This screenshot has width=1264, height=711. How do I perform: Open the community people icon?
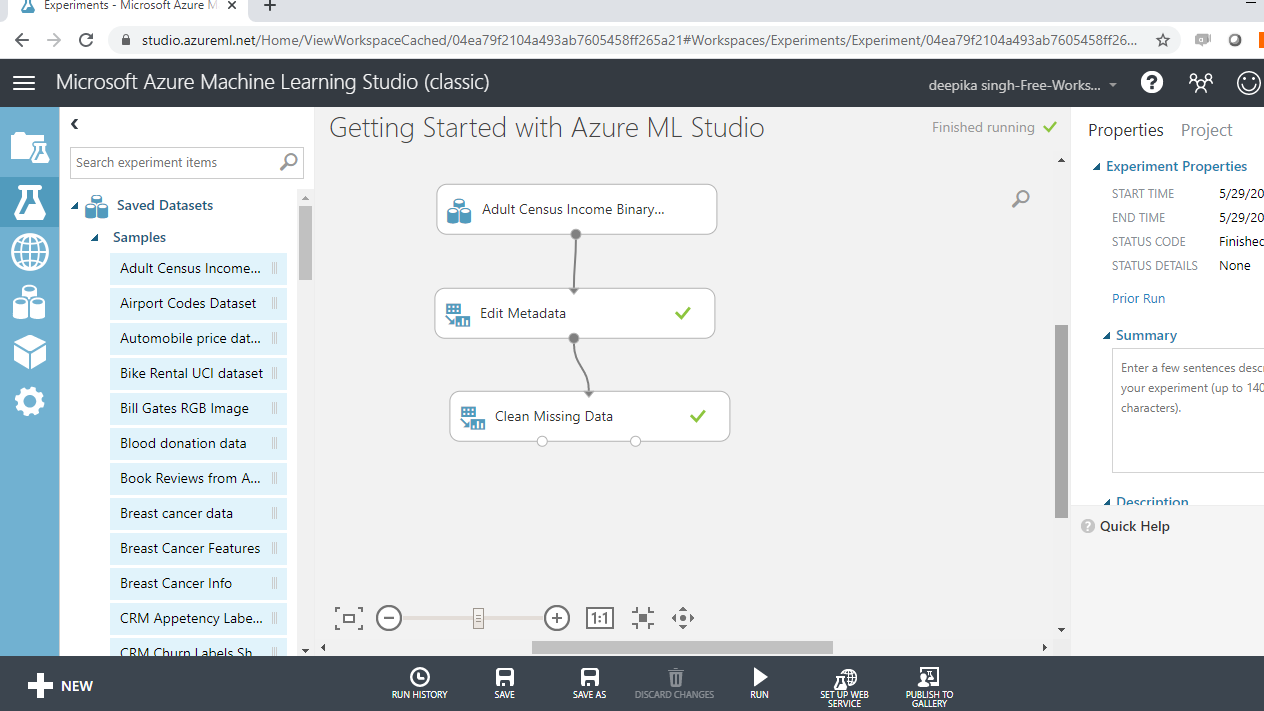[1200, 83]
